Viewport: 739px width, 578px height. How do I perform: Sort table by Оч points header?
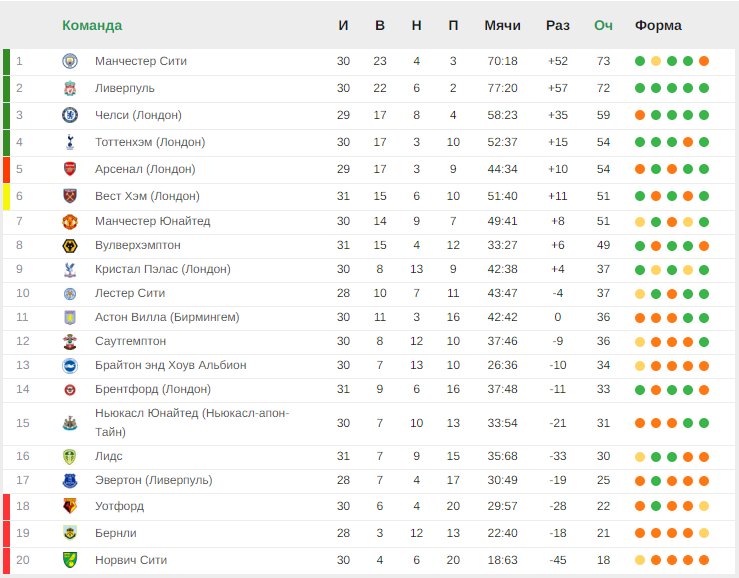(603, 25)
